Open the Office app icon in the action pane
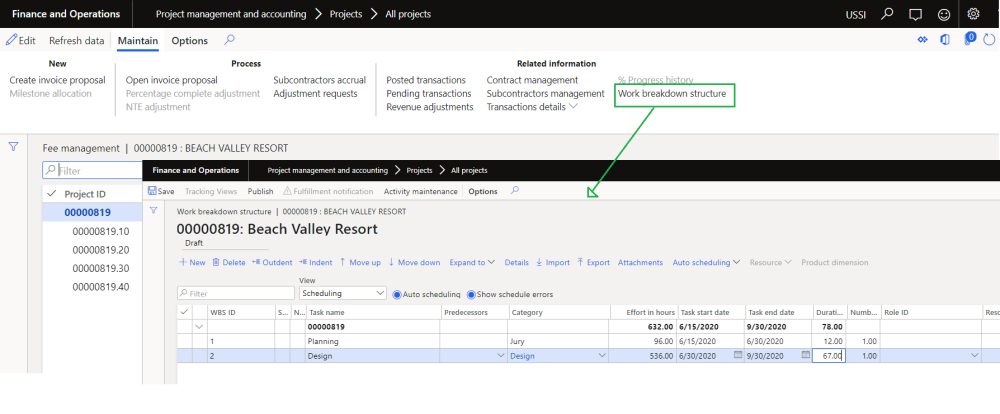The width and height of the screenshot is (1000, 414). [x=945, y=40]
